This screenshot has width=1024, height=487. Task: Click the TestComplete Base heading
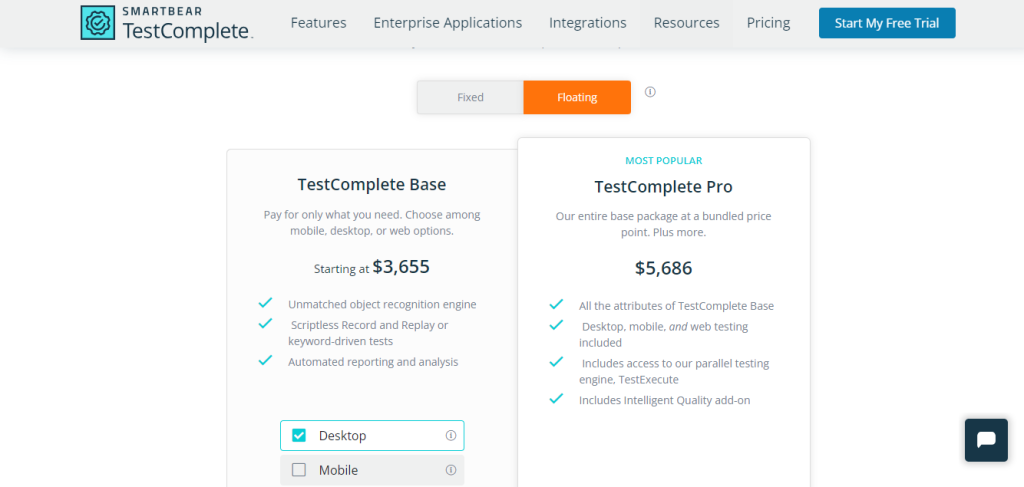372,185
